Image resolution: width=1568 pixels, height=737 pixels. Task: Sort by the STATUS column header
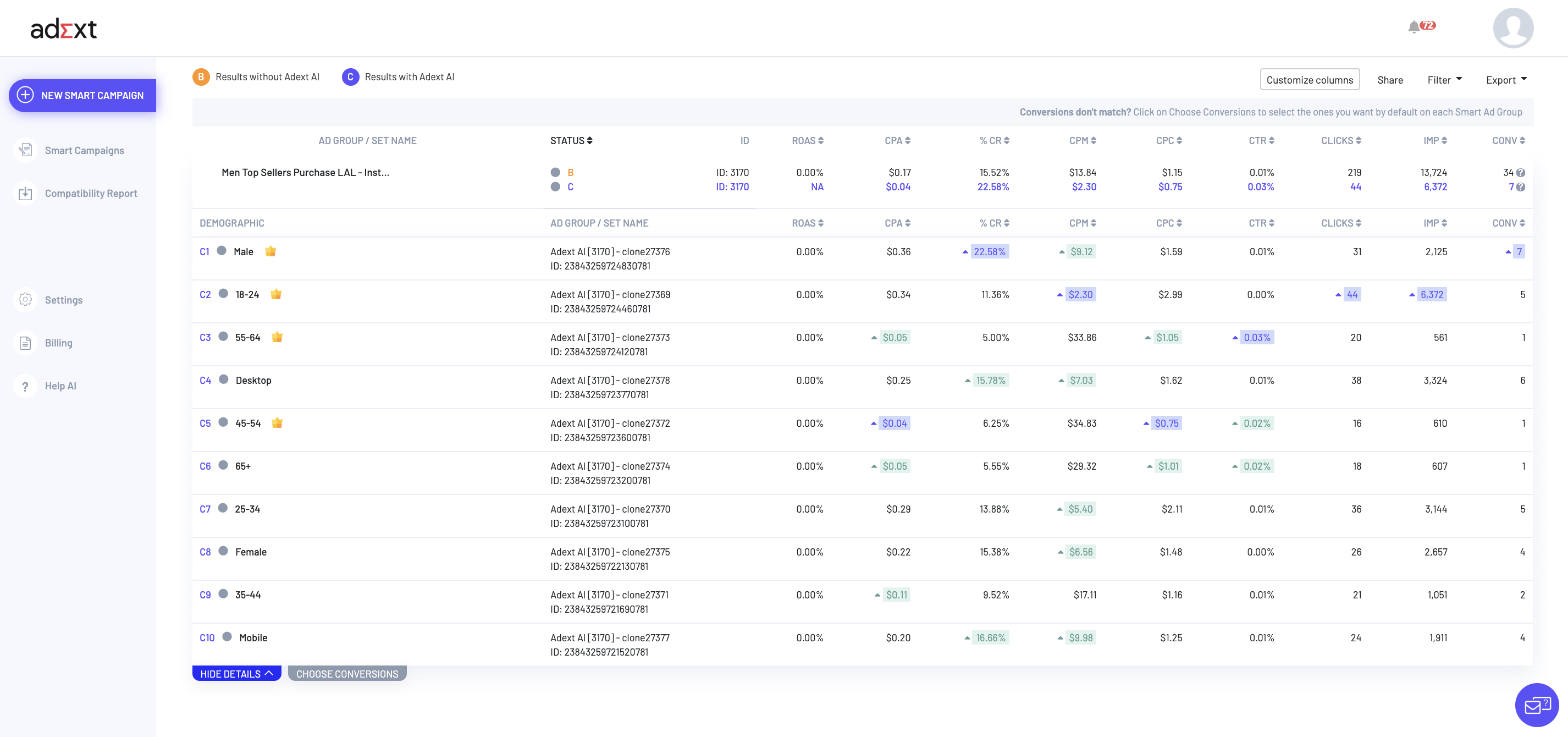pyautogui.click(x=571, y=141)
